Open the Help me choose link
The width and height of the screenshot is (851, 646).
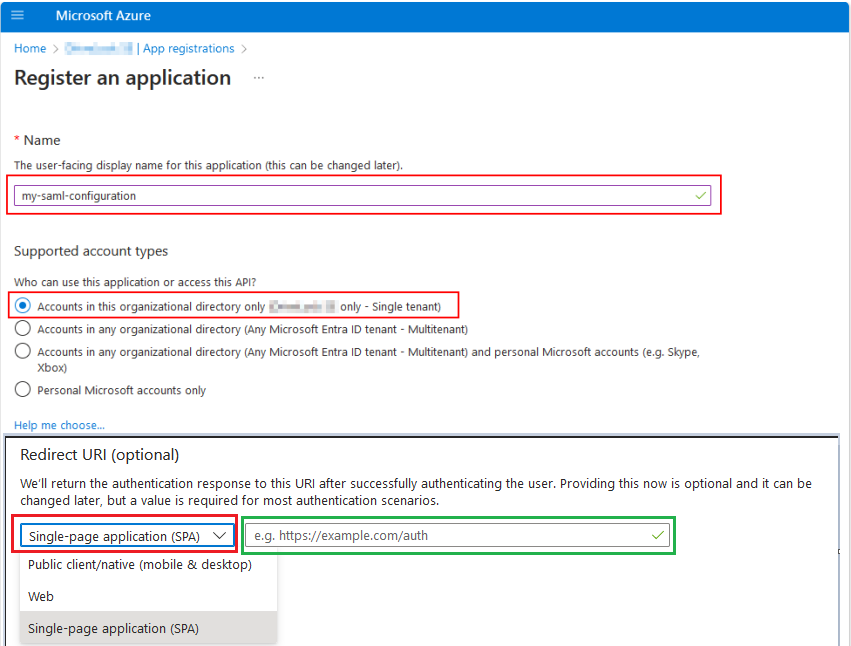pos(59,426)
